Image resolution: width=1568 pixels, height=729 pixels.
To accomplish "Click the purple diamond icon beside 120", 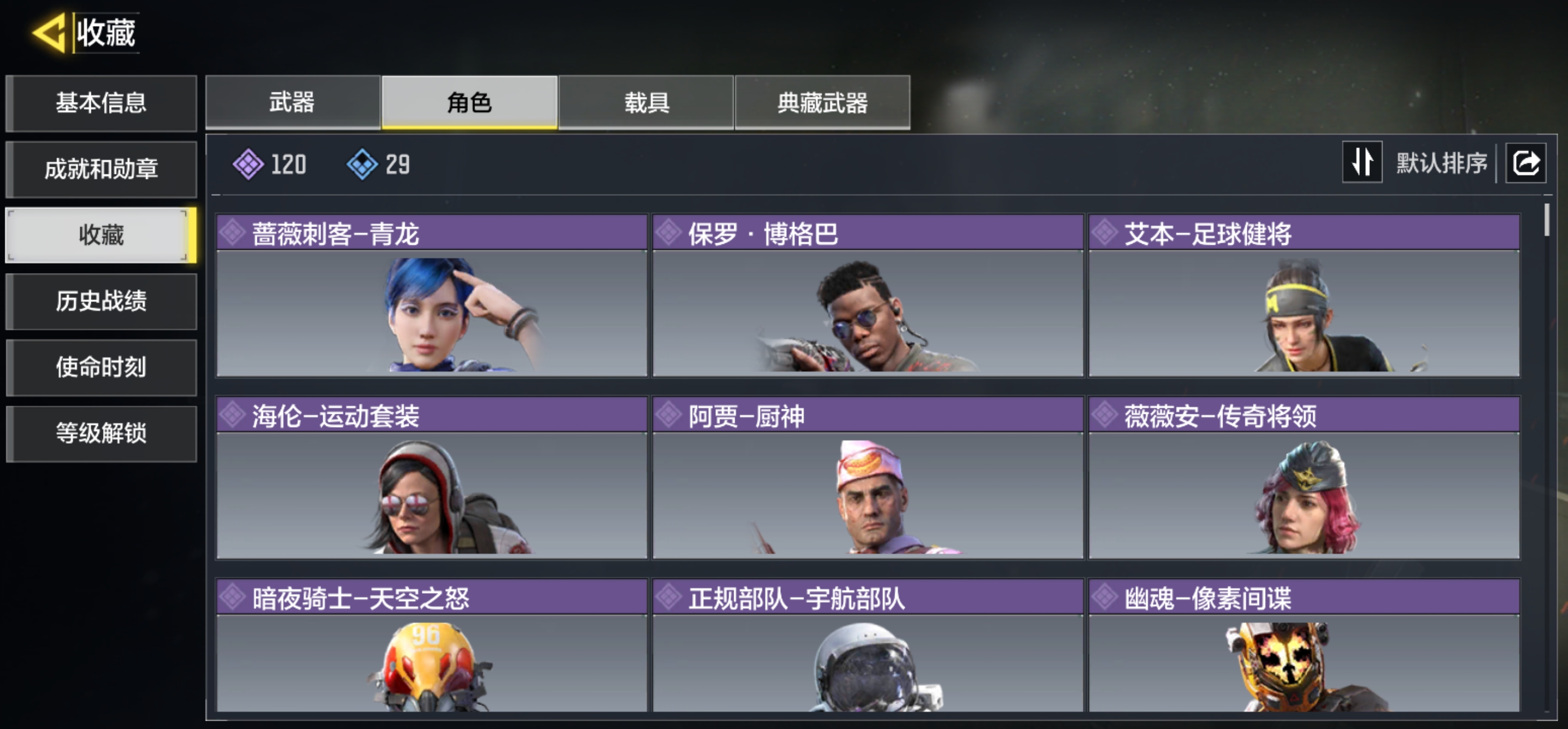I will click(247, 165).
